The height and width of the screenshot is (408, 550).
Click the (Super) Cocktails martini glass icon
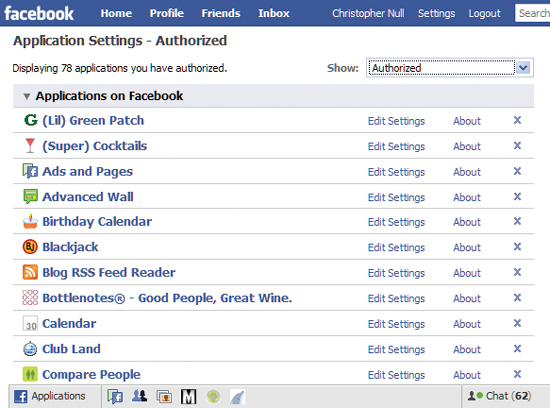point(30,146)
